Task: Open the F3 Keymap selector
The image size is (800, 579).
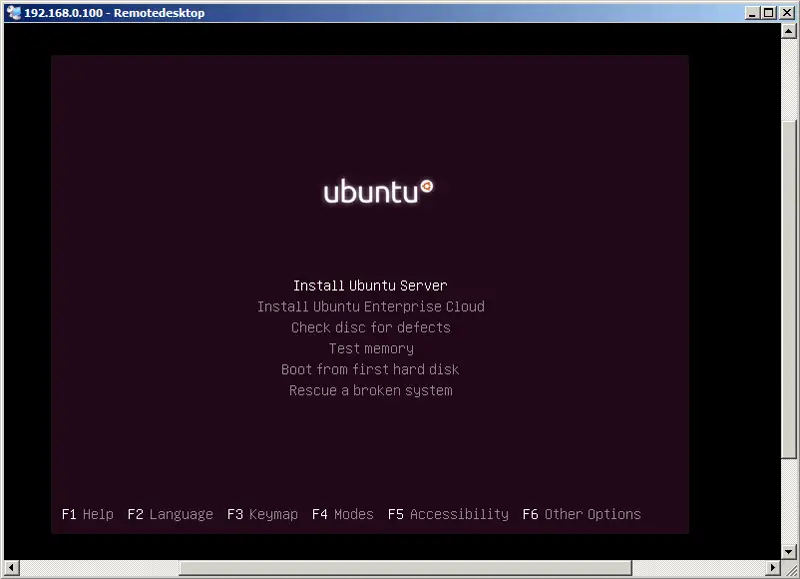Action: pyautogui.click(x=262, y=514)
